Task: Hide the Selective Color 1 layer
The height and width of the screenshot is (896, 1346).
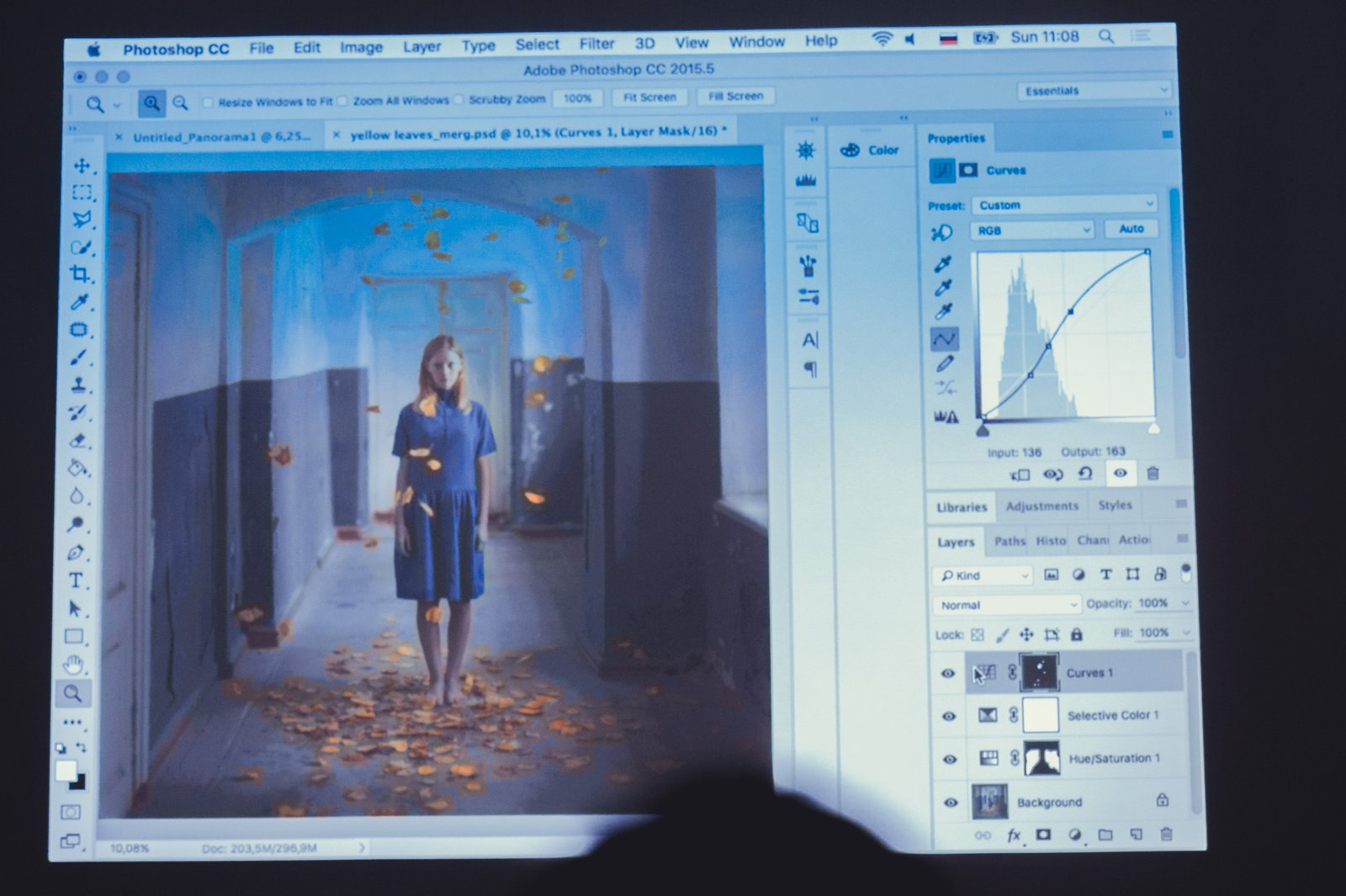Action: pyautogui.click(x=949, y=716)
